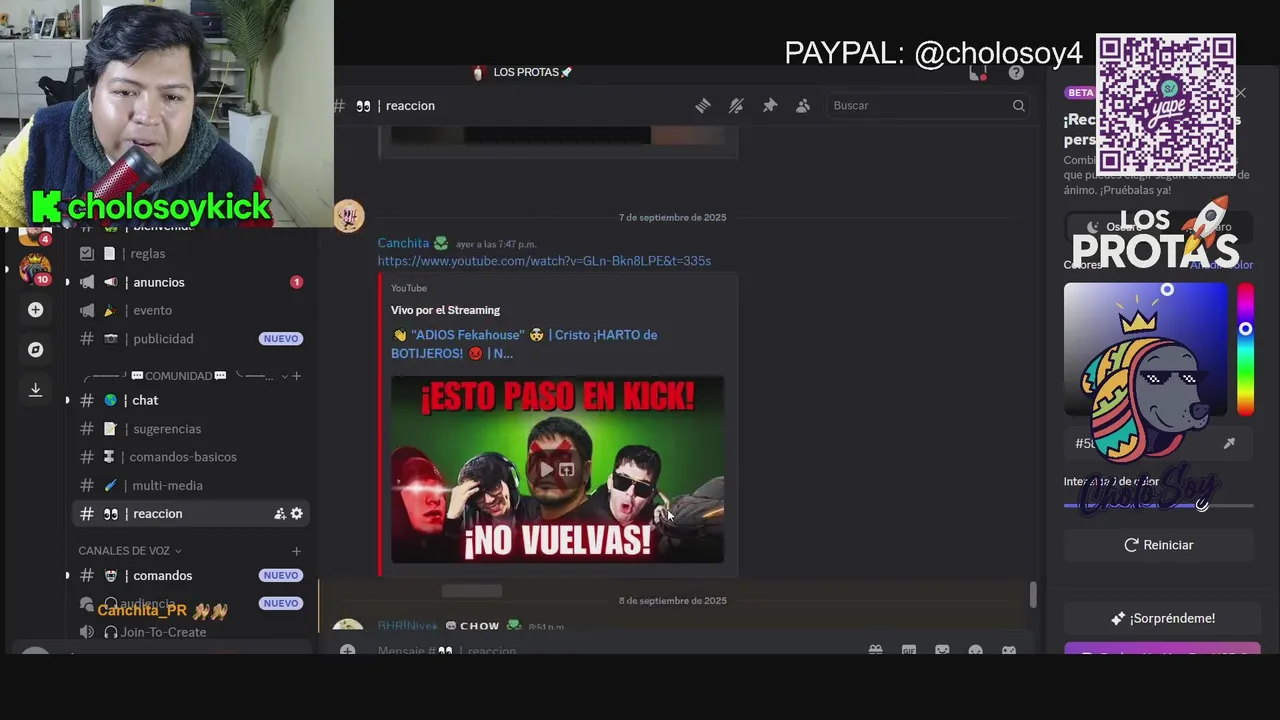Image resolution: width=1280 pixels, height=720 pixels.
Task: Adjust the rainbow hue slider
Action: coord(1245,349)
